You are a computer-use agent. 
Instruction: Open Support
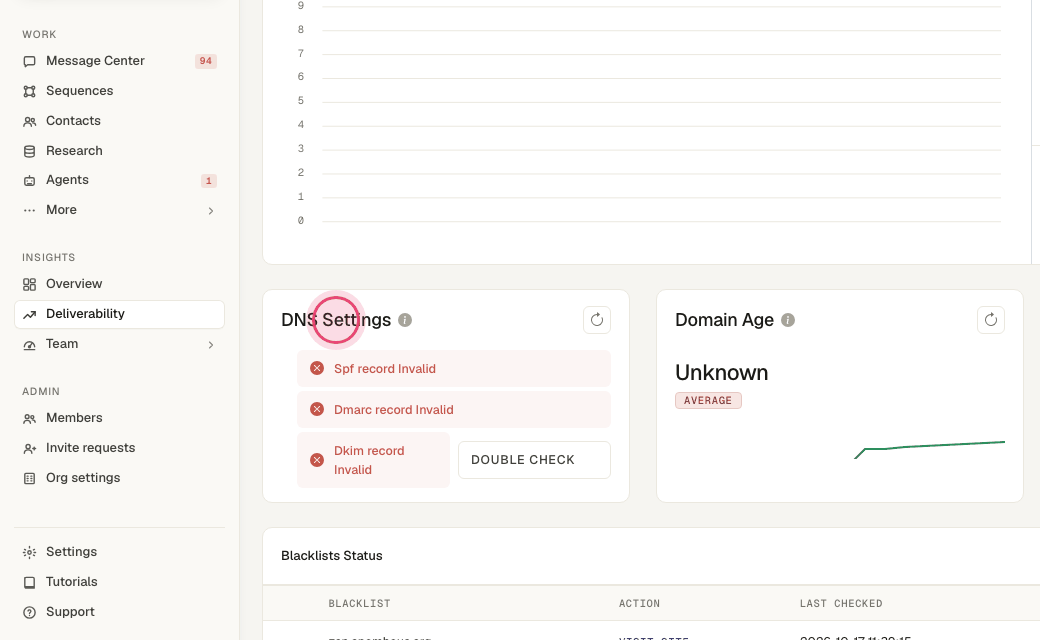(119, 611)
